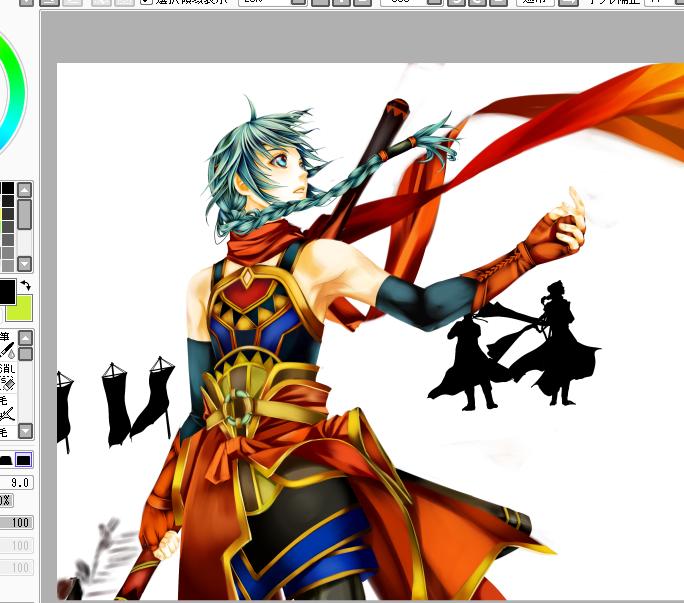This screenshot has height=603, width=684.
Task: Select the selection eraser tool
Action: pyautogui.click(x=7, y=376)
